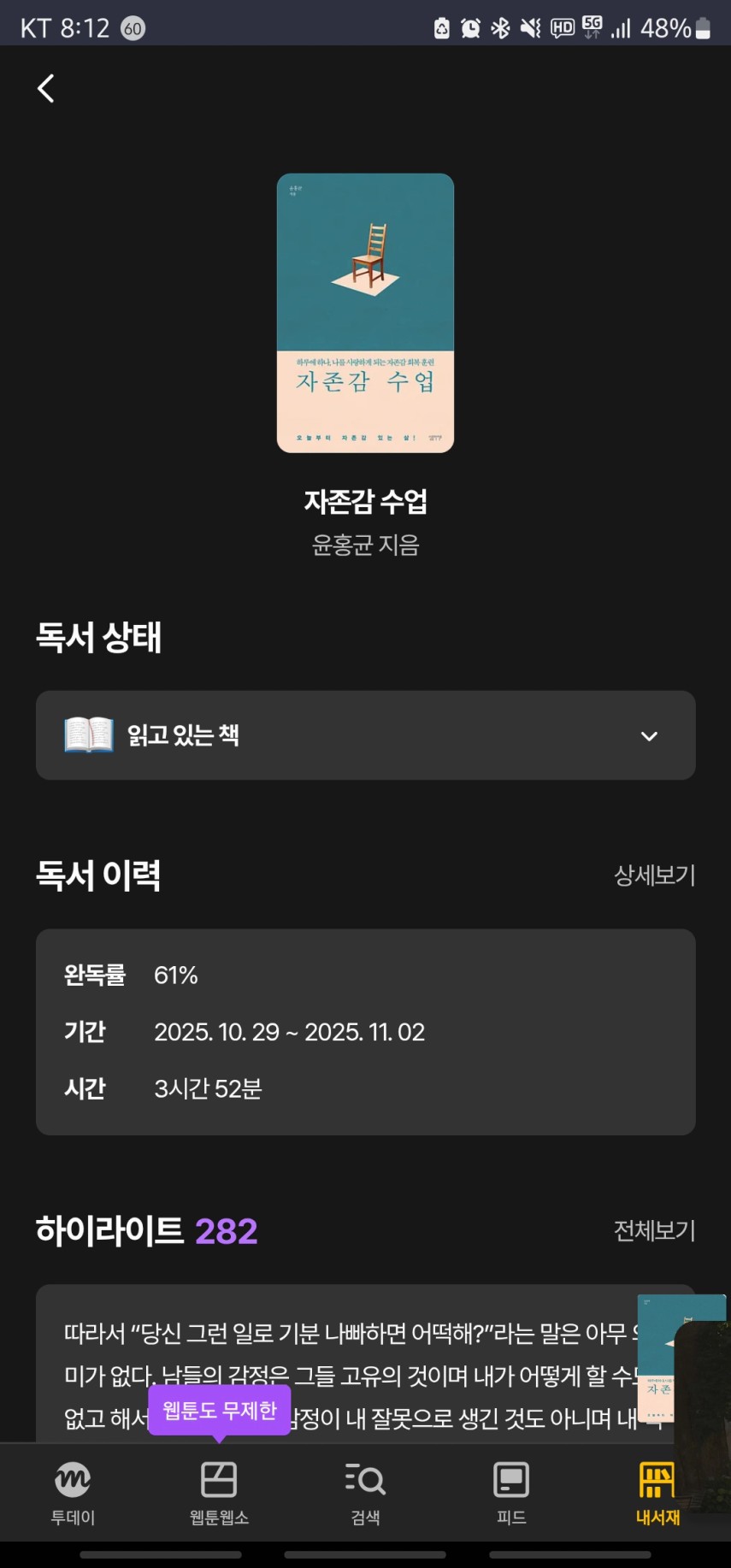Tap the 자존감 수업 book cover
The width and height of the screenshot is (731, 1568).
click(x=365, y=313)
